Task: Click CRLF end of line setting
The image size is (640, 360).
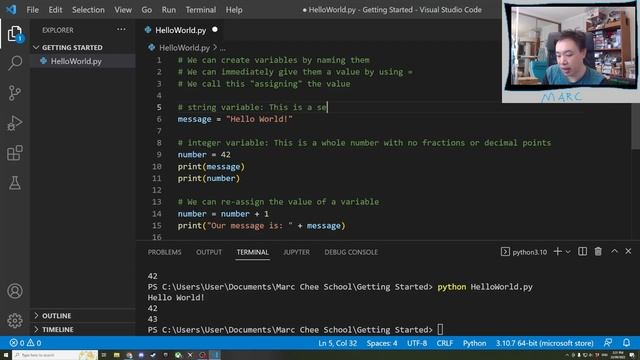Action: [444, 343]
